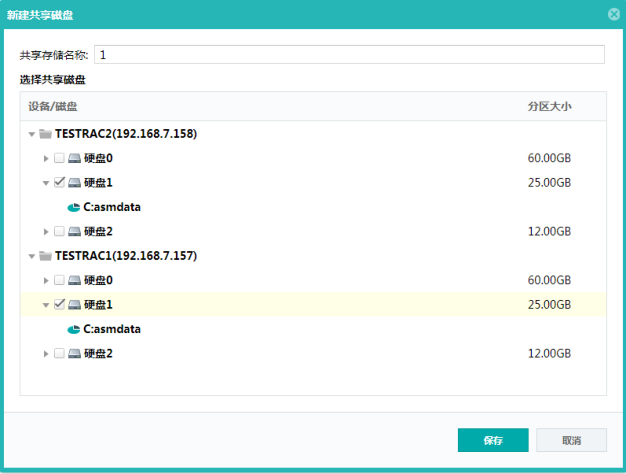Click the 取消 button
The image size is (626, 474).
[571, 440]
